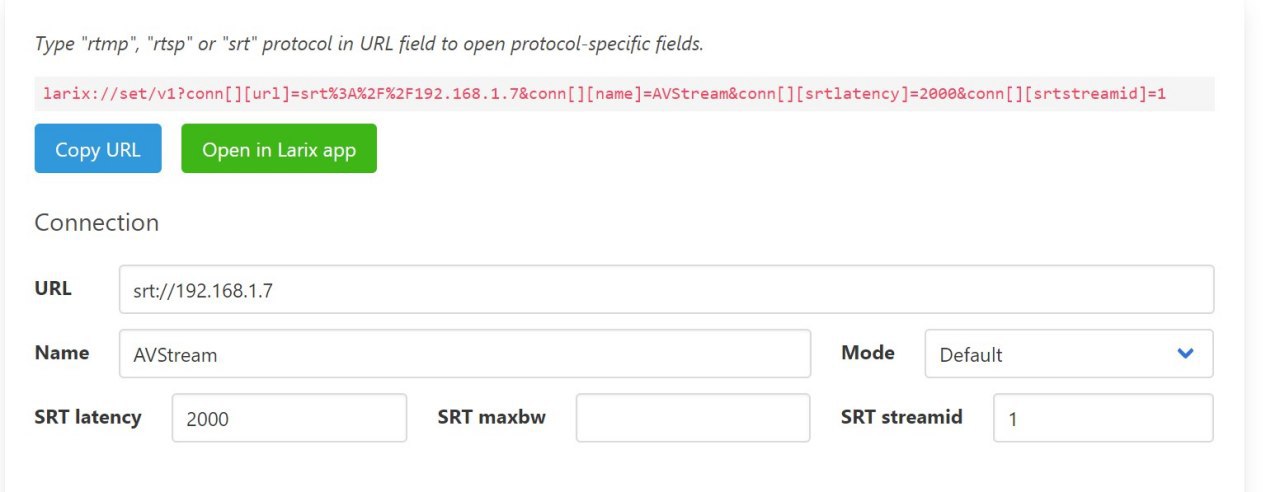The height and width of the screenshot is (492, 1280).
Task: Click the SRT maxbw label
Action: tap(492, 416)
